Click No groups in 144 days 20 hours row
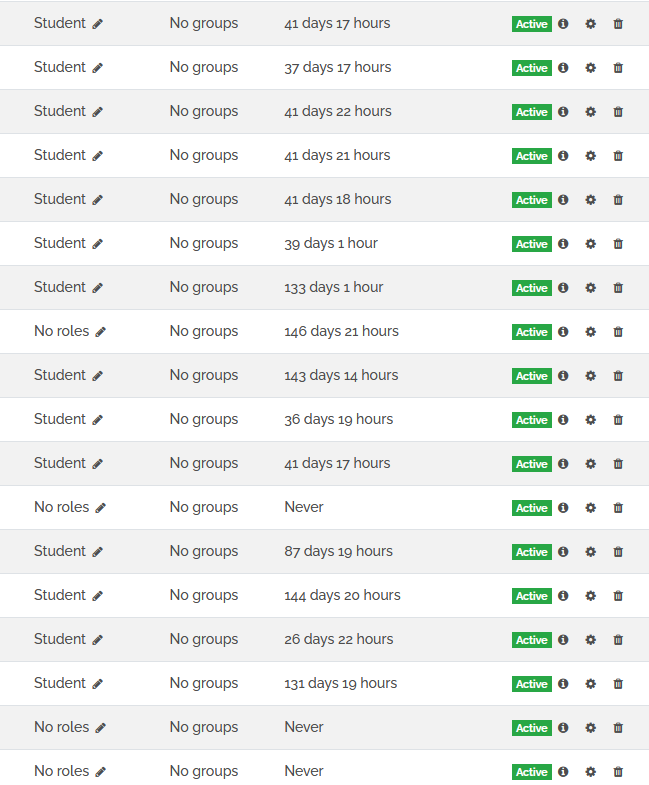The height and width of the screenshot is (785, 649). tap(204, 595)
